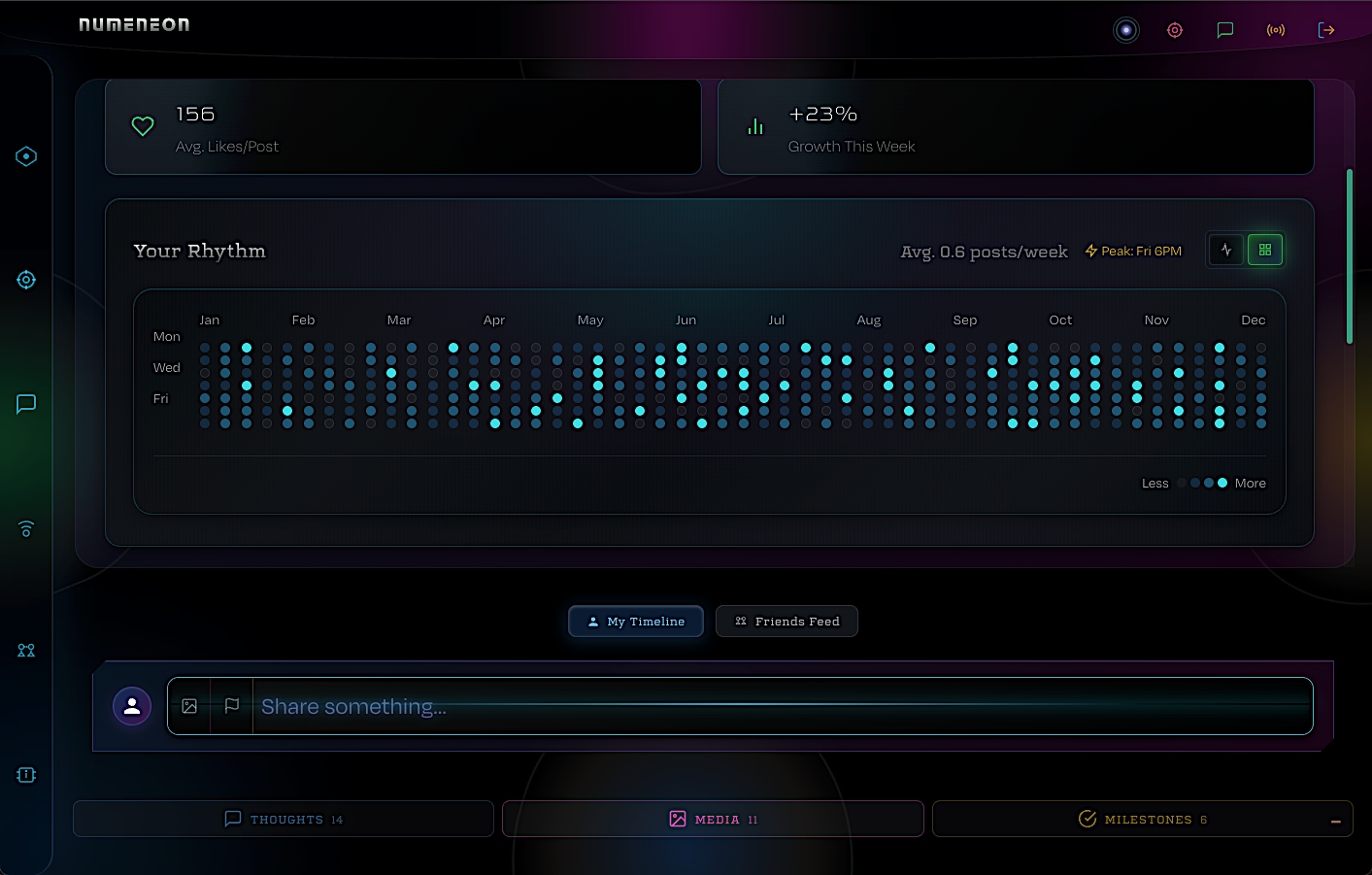Click the pink target icon in the top bar
This screenshot has width=1372, height=875.
1175,30
